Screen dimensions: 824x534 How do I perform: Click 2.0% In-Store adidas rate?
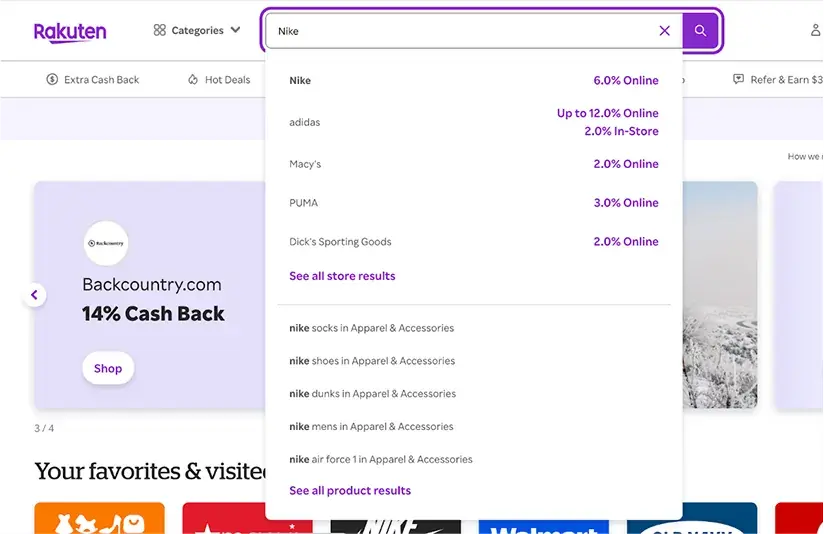click(621, 131)
